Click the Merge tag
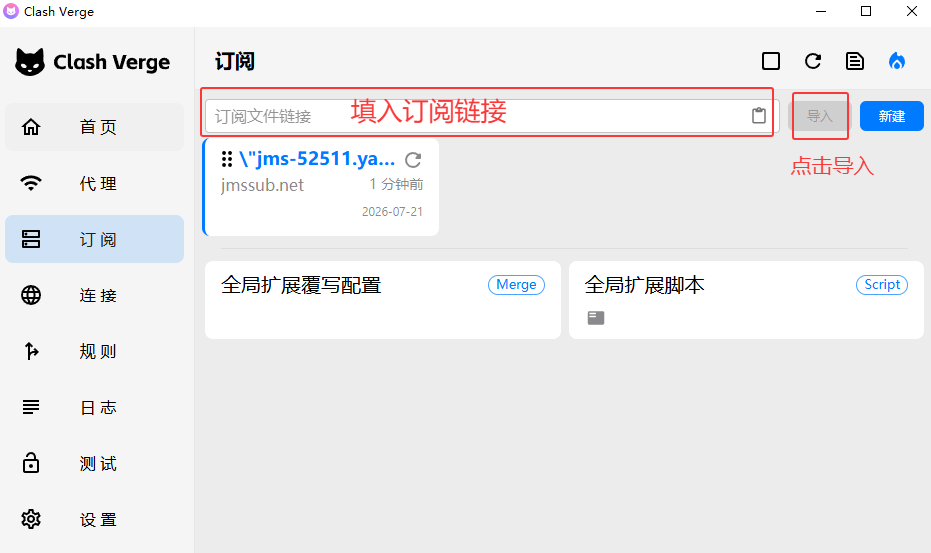931x553 pixels. click(x=517, y=285)
